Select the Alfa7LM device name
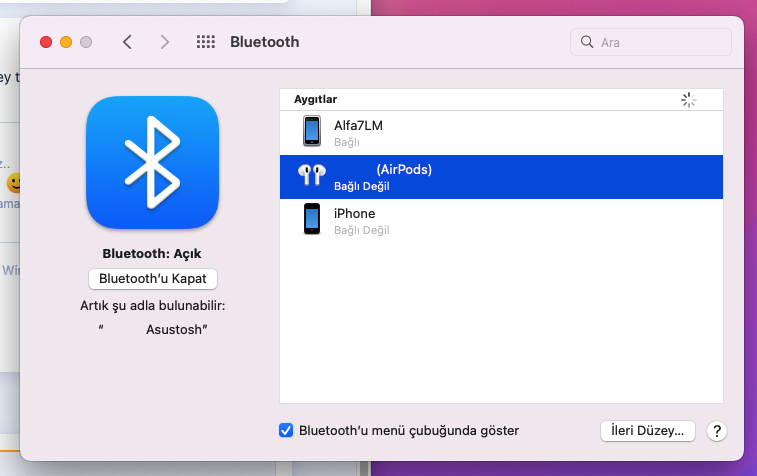 pyautogui.click(x=358, y=126)
